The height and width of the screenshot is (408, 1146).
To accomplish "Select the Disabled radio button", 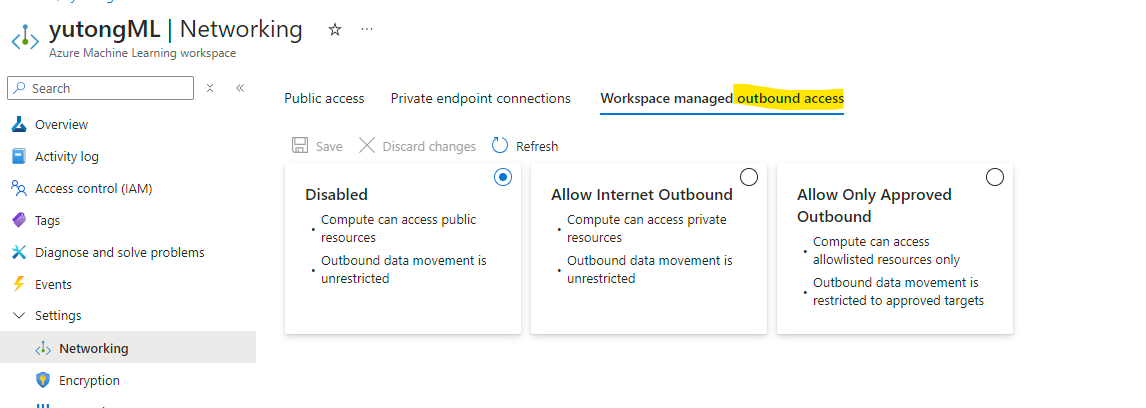I will point(503,177).
